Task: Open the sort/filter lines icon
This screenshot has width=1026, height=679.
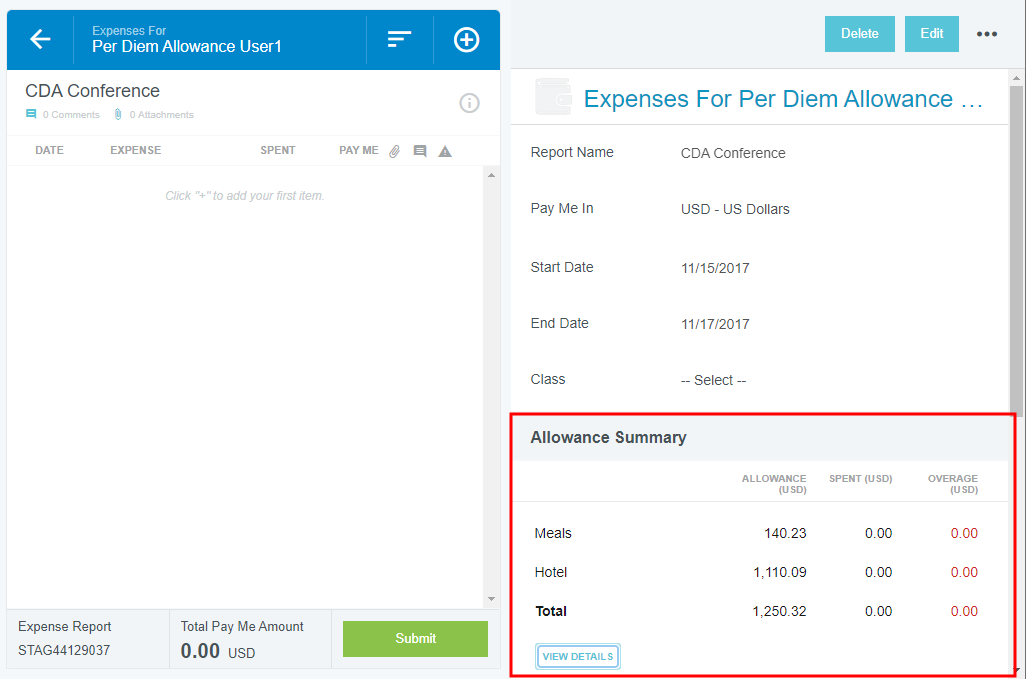Action: pos(399,39)
